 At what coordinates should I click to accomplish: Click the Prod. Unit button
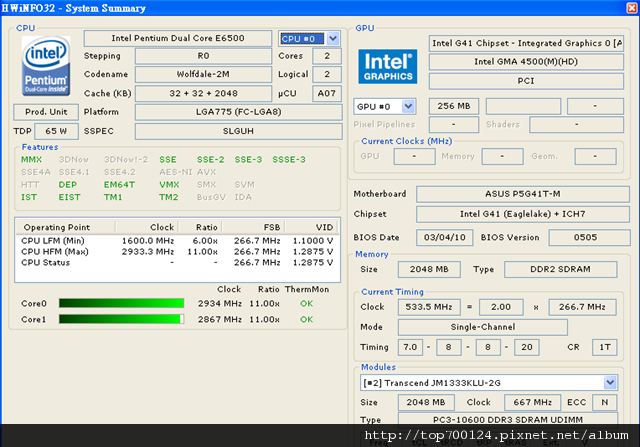(46, 112)
